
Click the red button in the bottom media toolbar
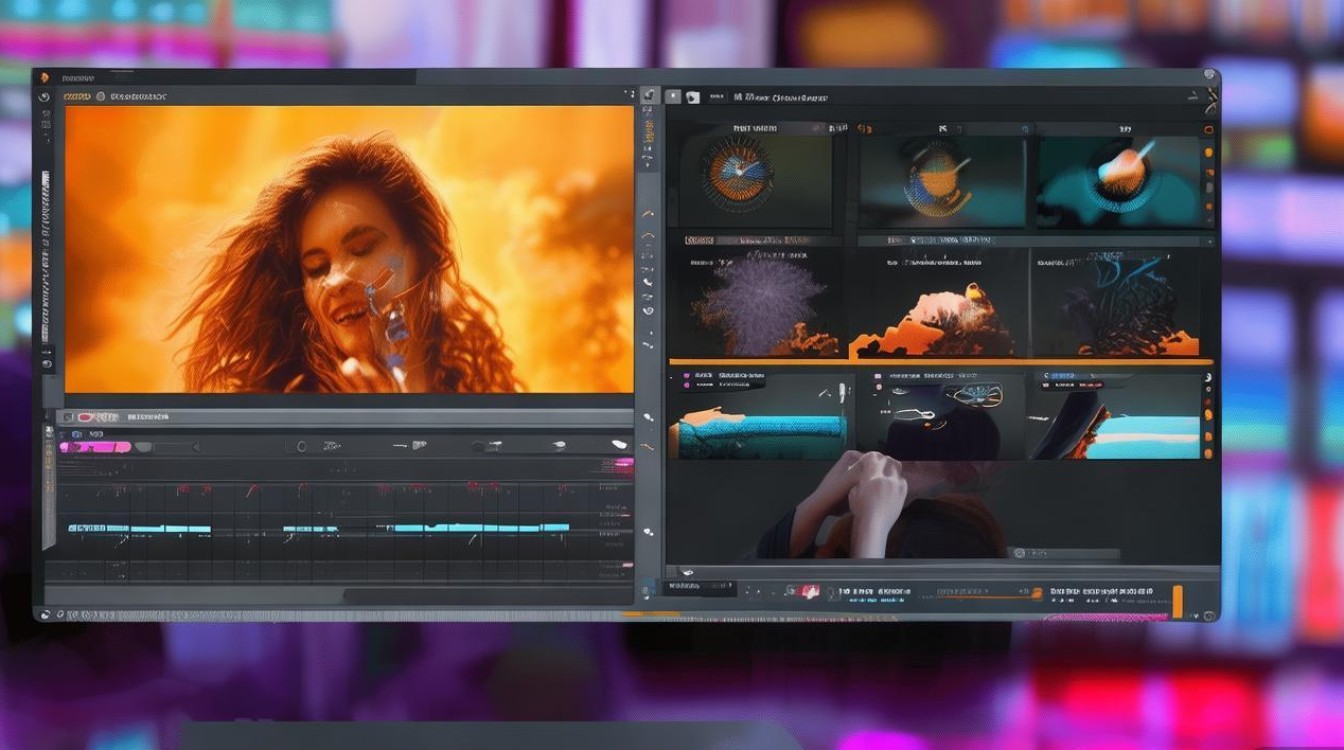(x=803, y=592)
